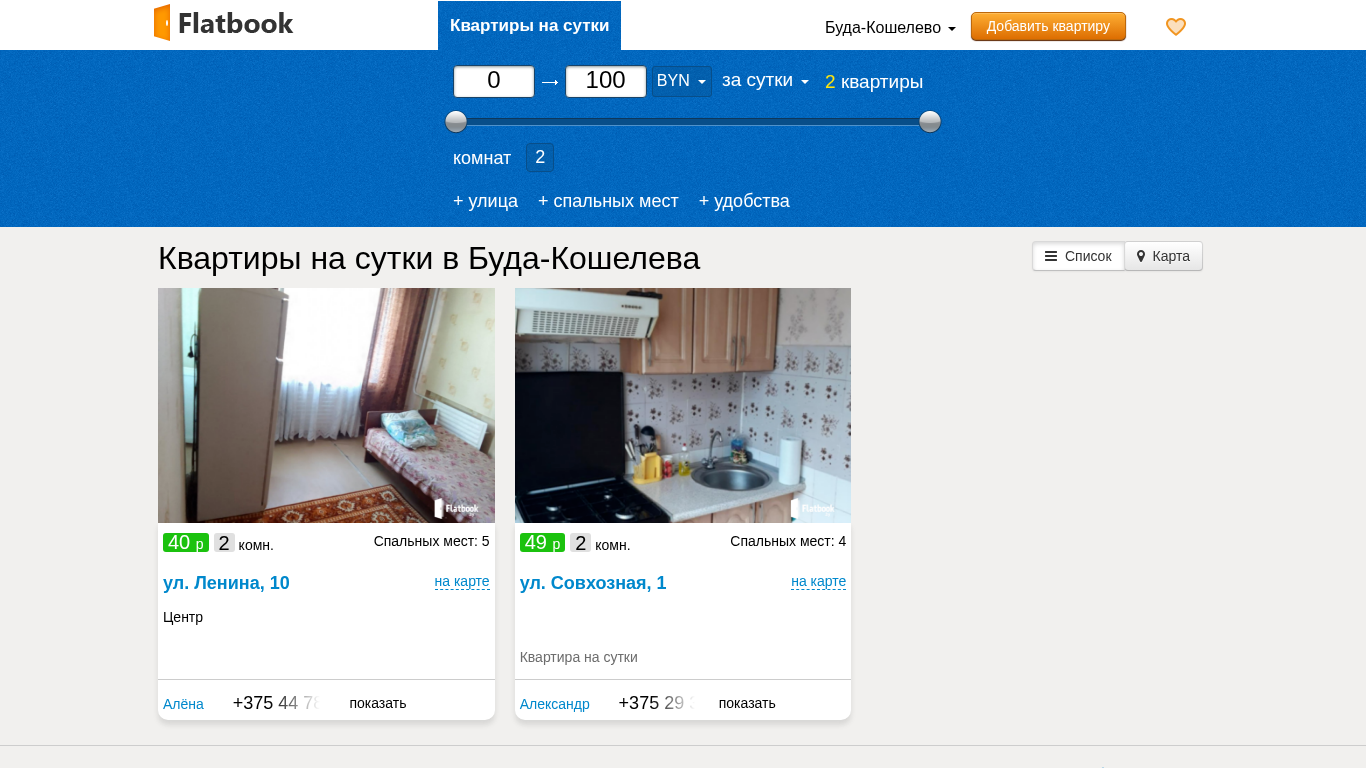Click the 40 р price badge
This screenshot has height=768, width=1366.
(x=186, y=543)
